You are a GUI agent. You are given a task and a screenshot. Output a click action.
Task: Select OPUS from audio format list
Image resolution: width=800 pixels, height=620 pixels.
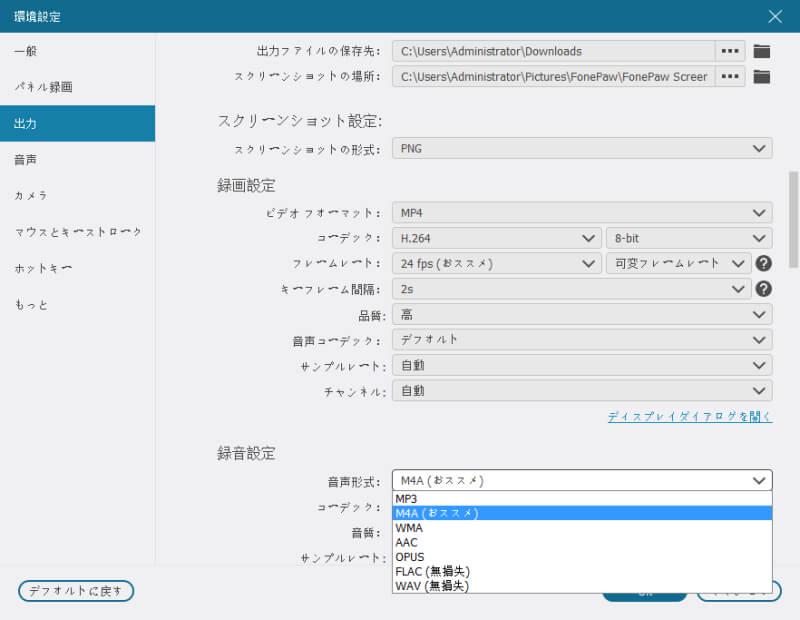coord(582,557)
